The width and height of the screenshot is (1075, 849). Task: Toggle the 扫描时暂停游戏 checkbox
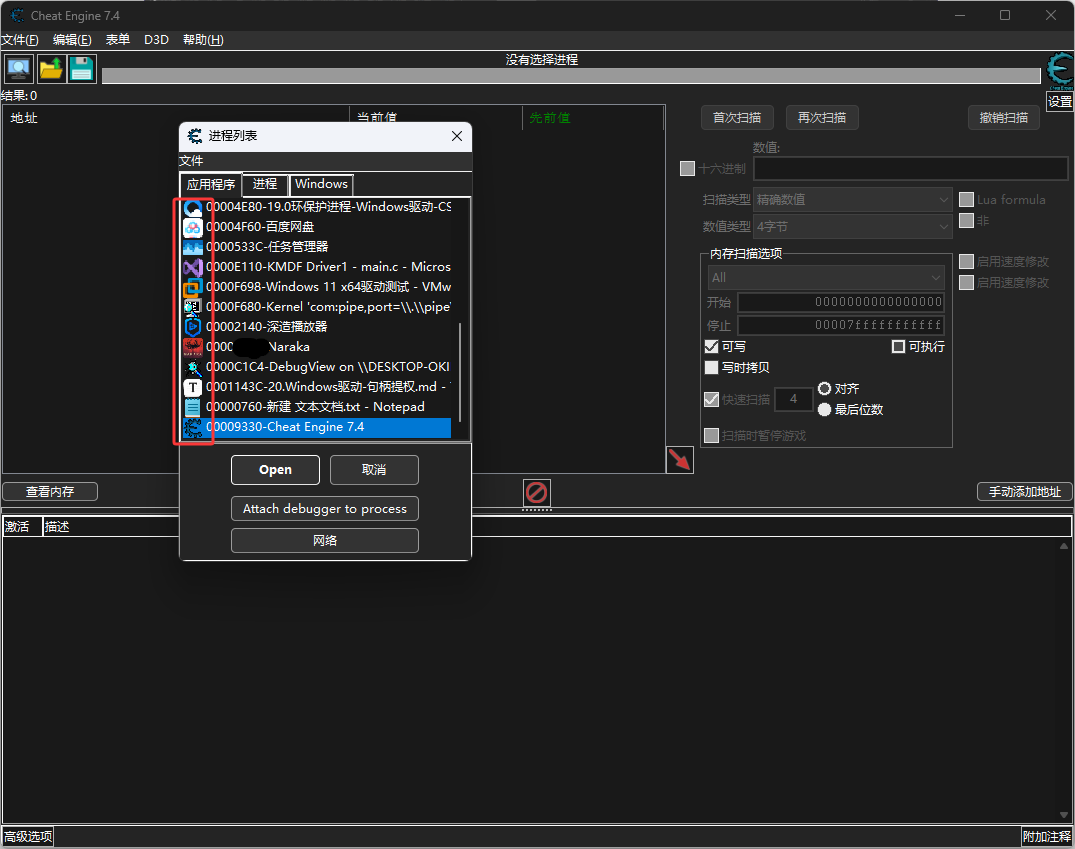point(712,435)
